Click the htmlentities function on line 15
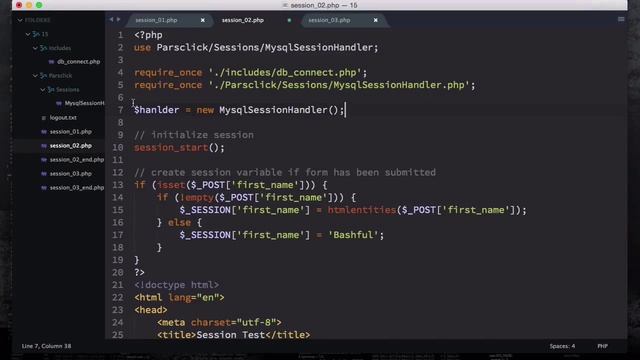Viewport: 640px width, 360px height. coord(362,210)
